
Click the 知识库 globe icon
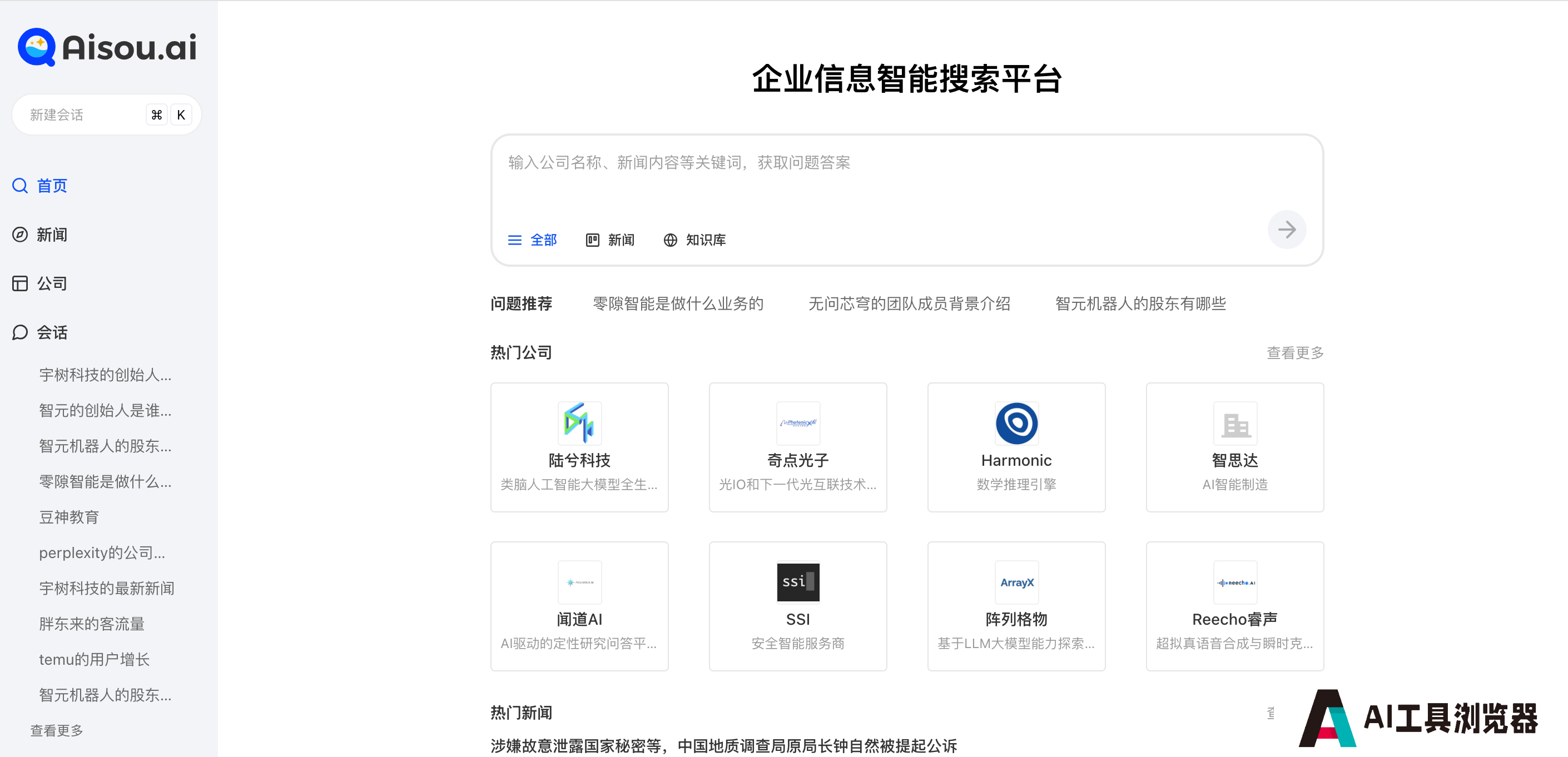point(670,240)
